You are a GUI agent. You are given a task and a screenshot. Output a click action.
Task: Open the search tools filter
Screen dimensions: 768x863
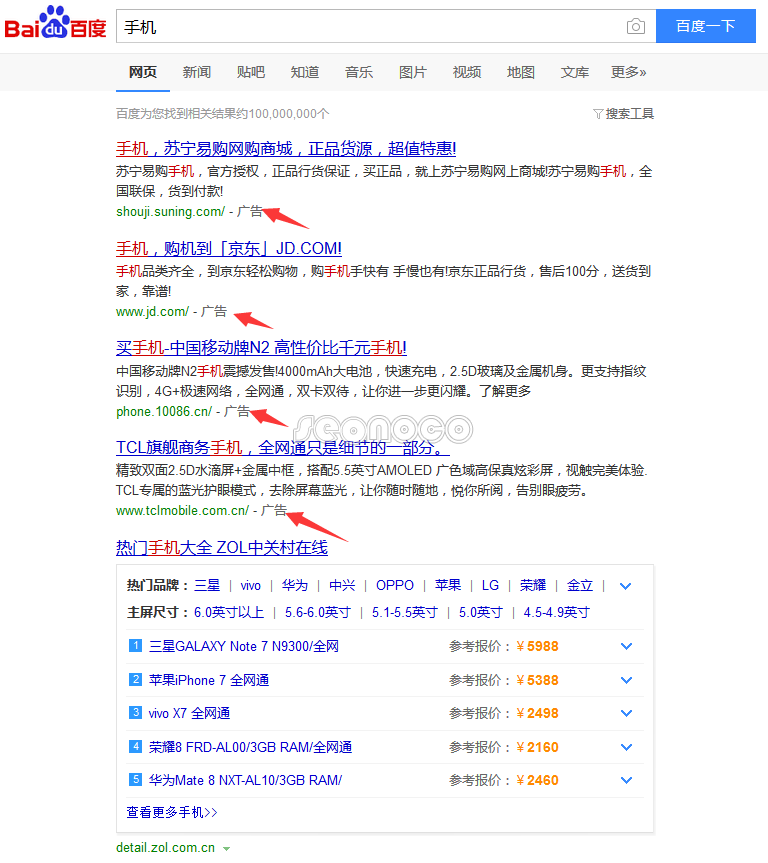(x=623, y=114)
